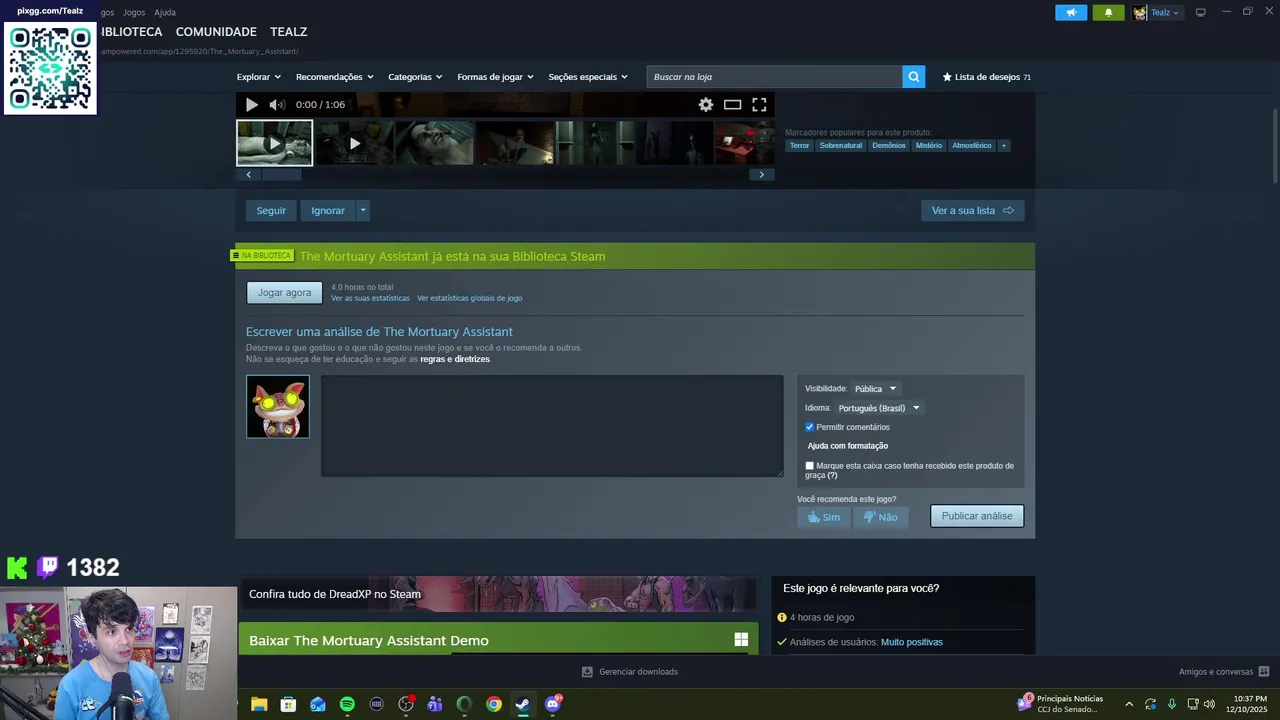This screenshot has height=720, width=1280.
Task: Click Confira tudo de DreadXP banner
Action: click(497, 594)
